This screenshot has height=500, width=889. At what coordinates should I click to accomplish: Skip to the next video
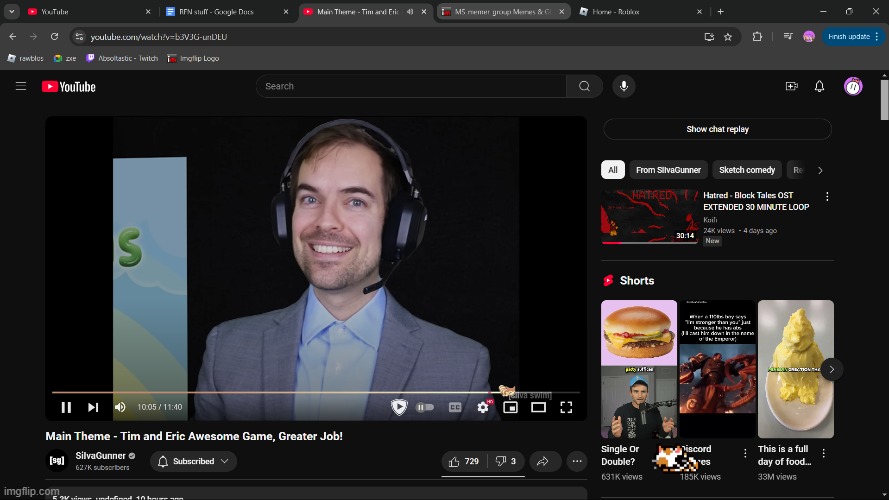pyautogui.click(x=93, y=407)
